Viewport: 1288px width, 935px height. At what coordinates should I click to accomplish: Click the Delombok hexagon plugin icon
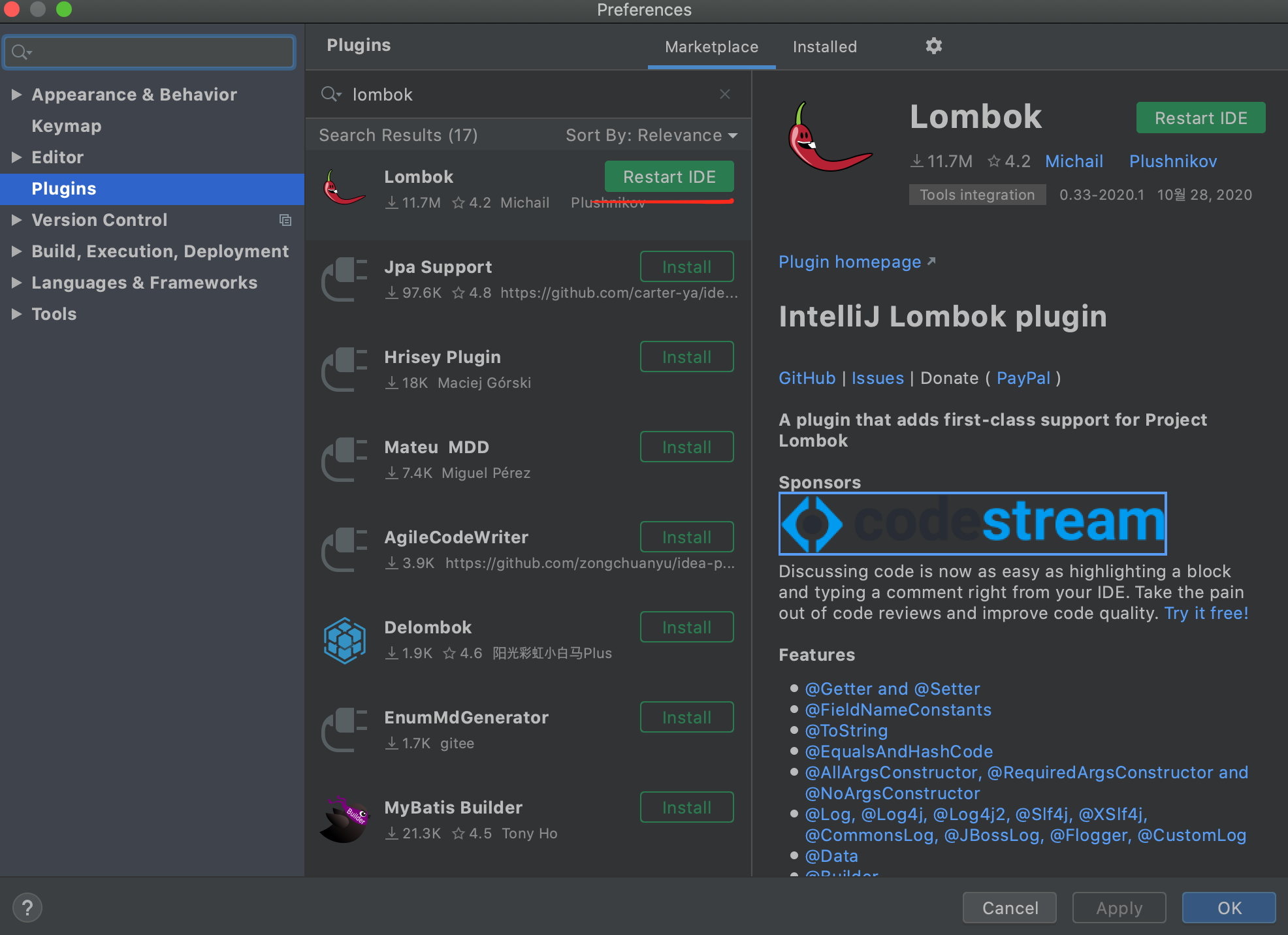tap(344, 640)
